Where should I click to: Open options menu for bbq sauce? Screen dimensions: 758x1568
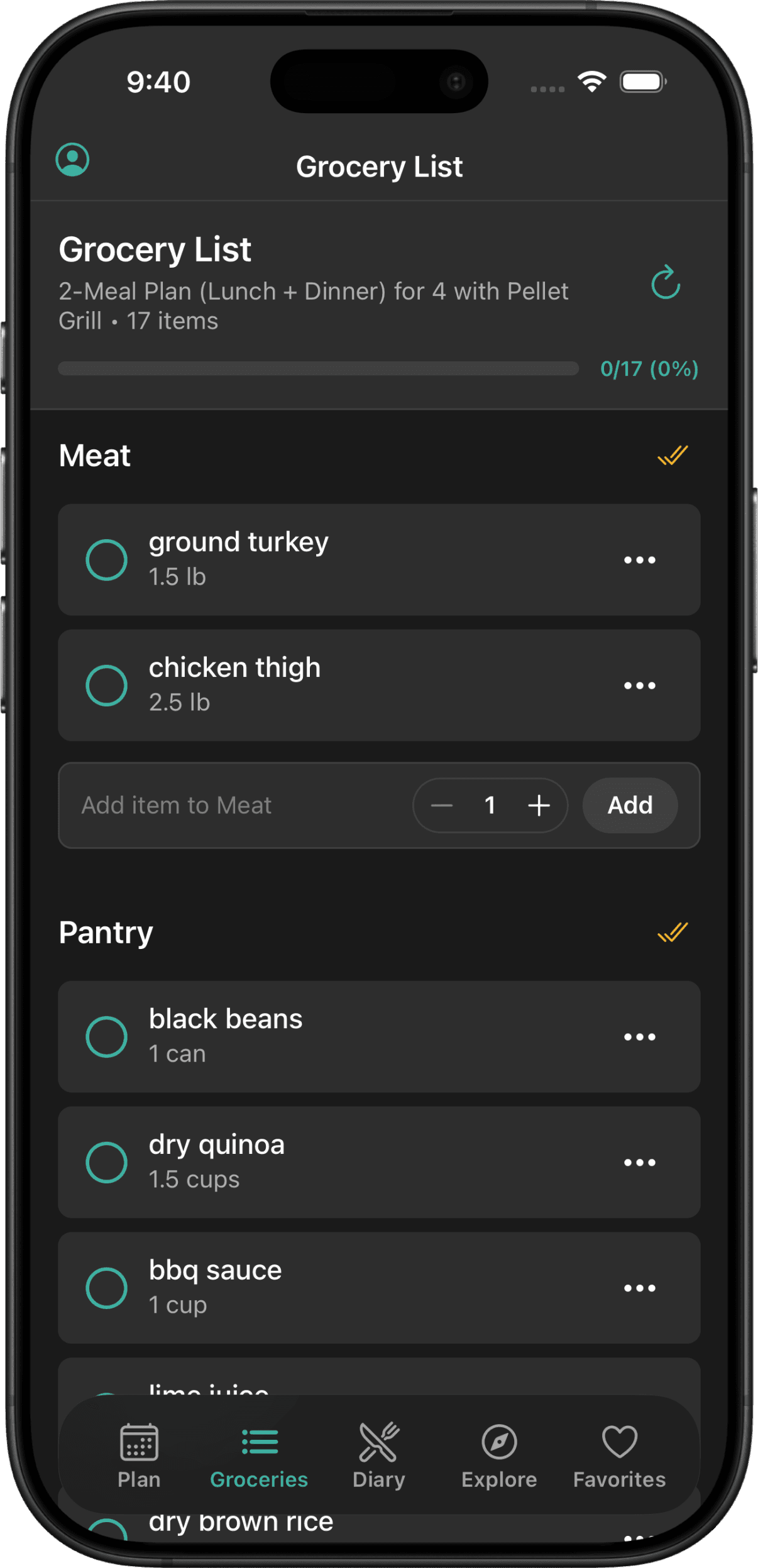640,1287
